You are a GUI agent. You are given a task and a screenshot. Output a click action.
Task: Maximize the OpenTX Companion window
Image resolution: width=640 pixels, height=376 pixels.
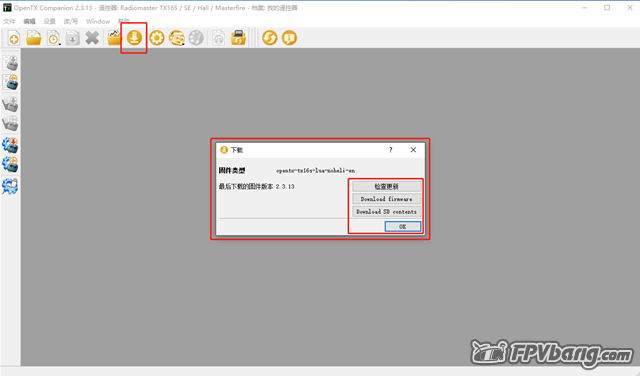pyautogui.click(x=607, y=8)
